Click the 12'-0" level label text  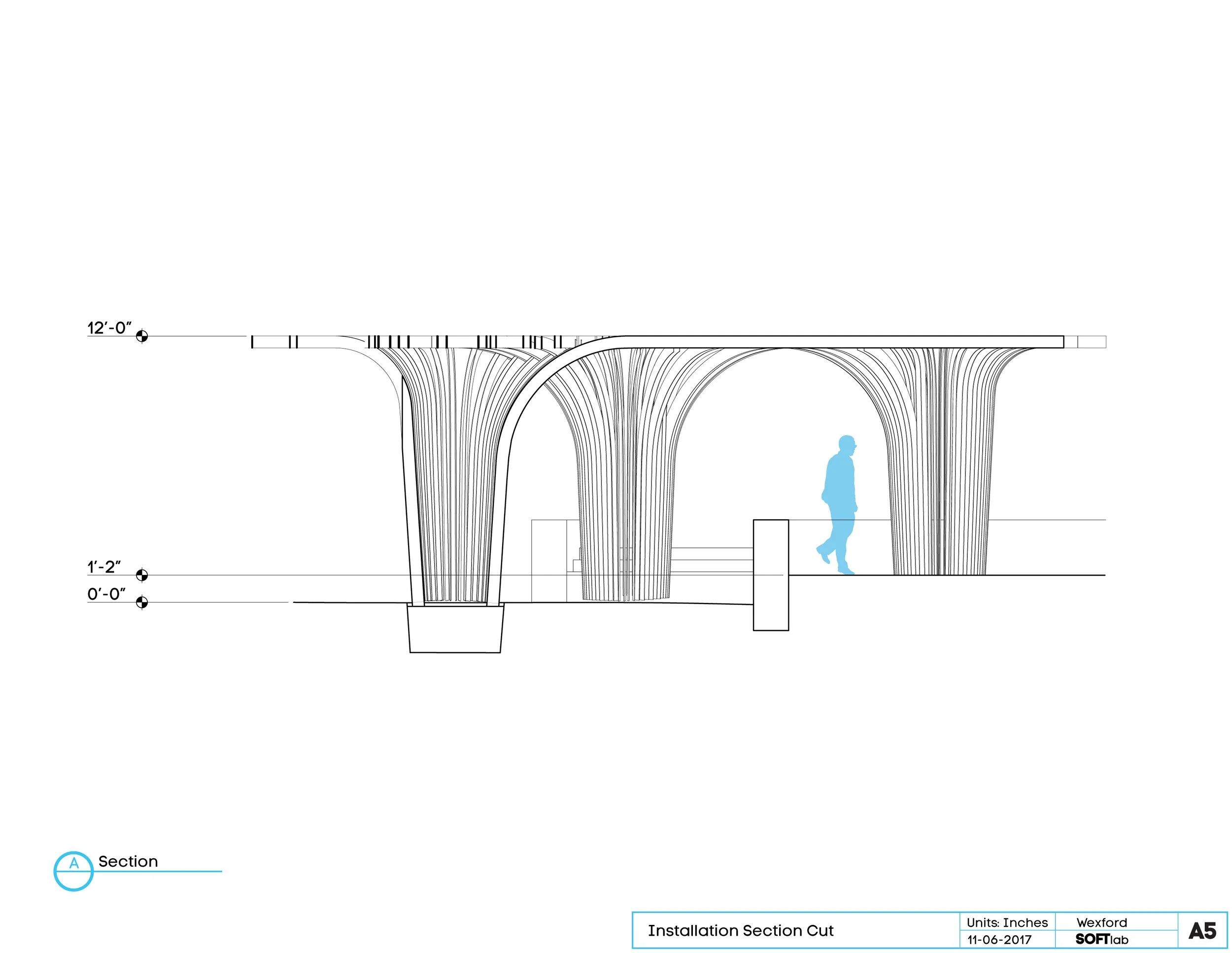pos(109,328)
